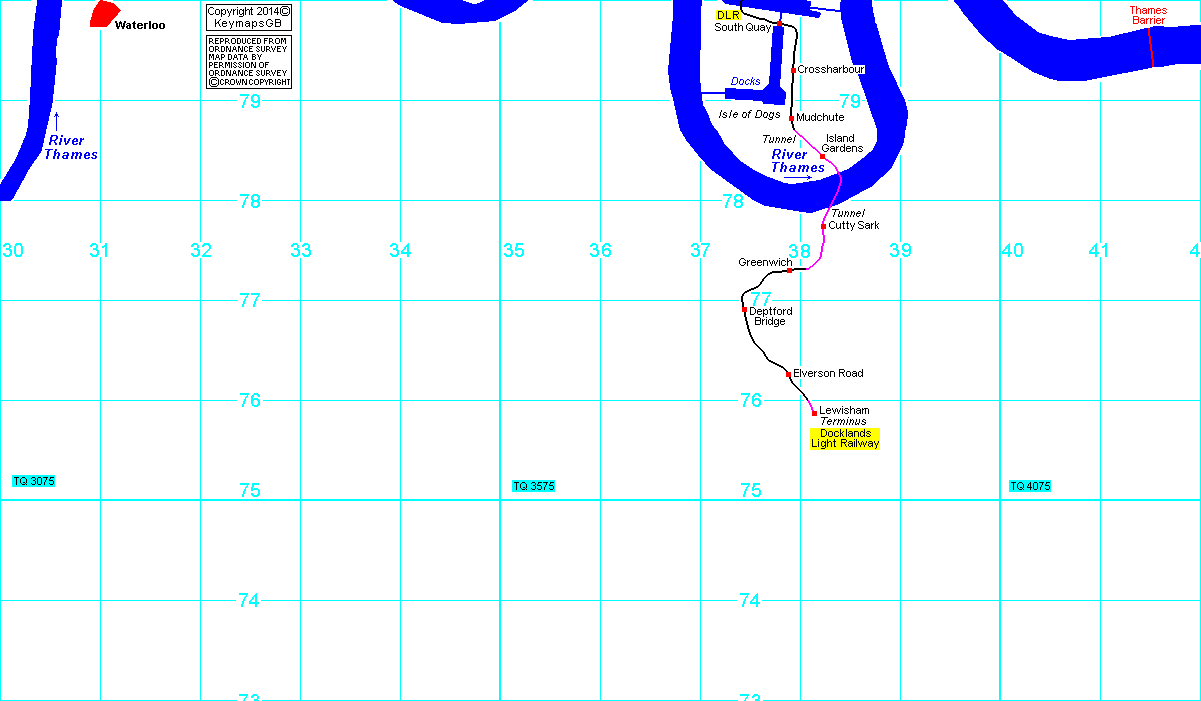Click the red Waterloo station marker
This screenshot has width=1201, height=701.
102,14
